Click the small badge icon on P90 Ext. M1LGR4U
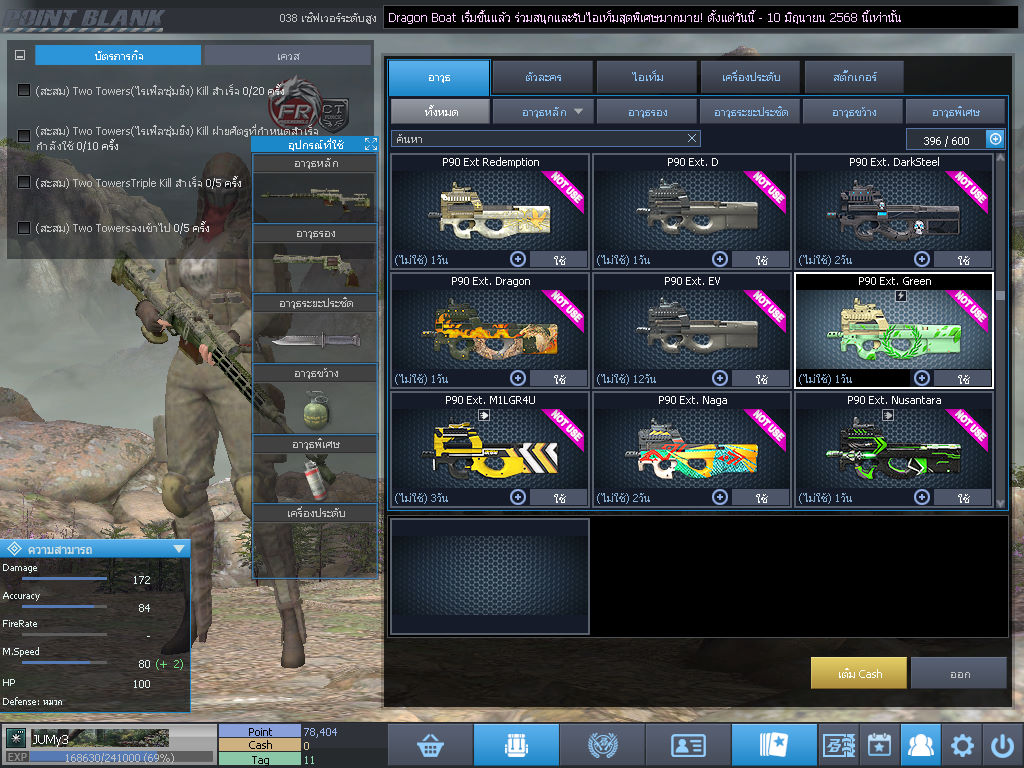The image size is (1024, 768). point(484,415)
